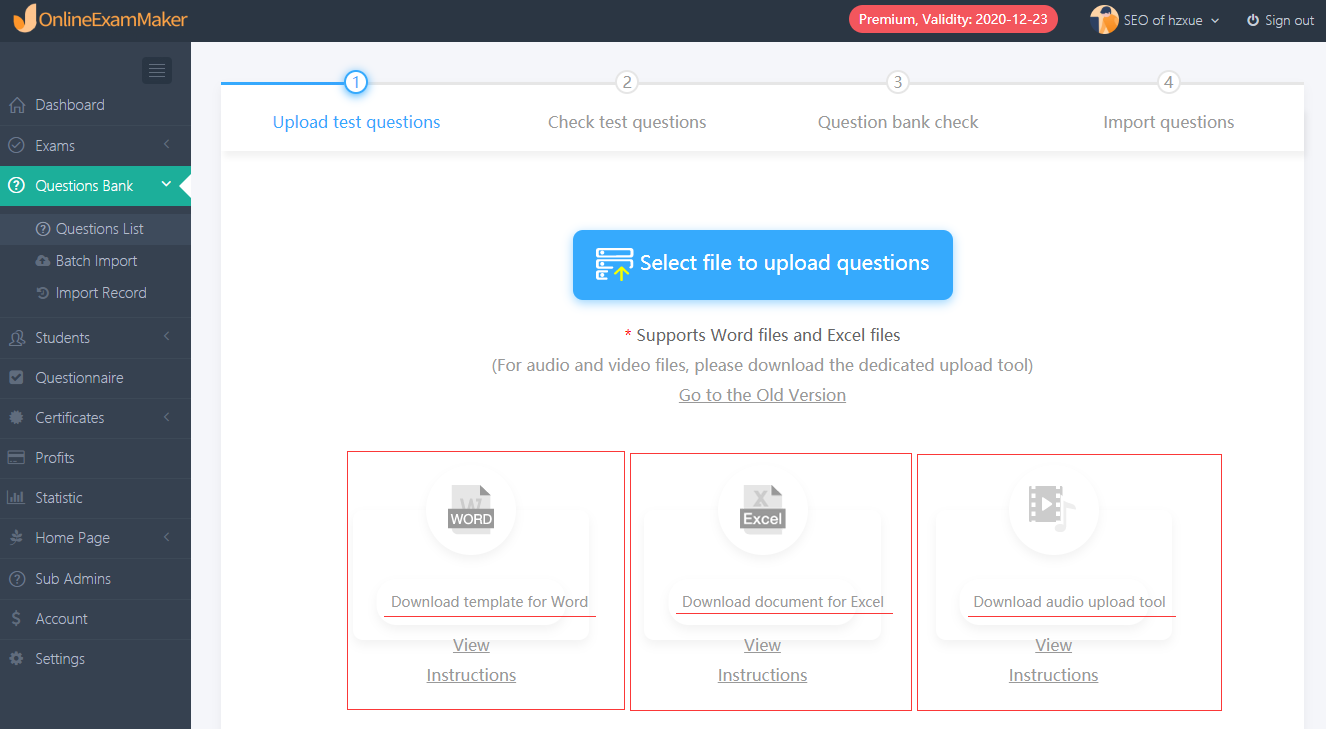Image resolution: width=1326 pixels, height=729 pixels.
Task: Click Download template for Word
Action: click(x=489, y=602)
